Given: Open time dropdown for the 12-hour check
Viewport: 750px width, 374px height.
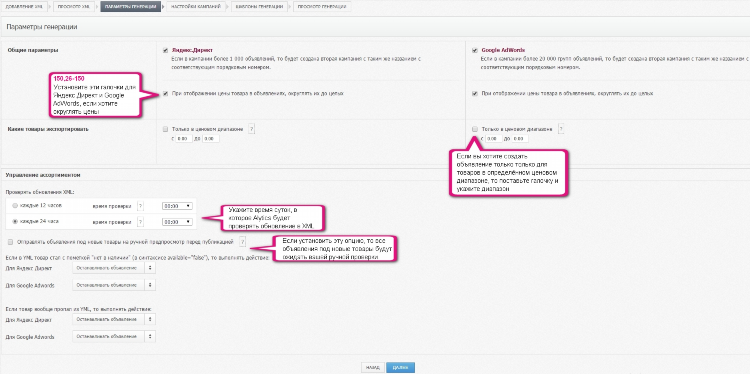Looking at the screenshot, I should point(177,206).
